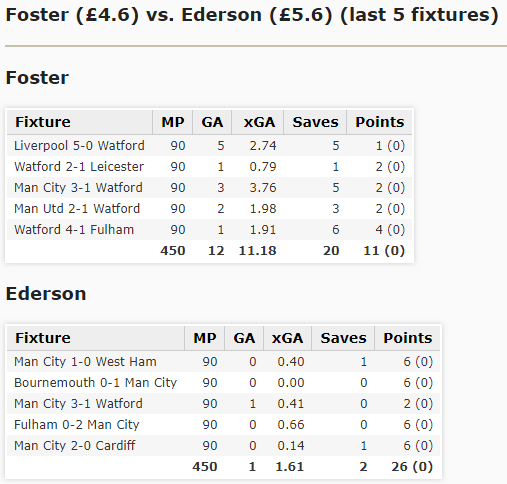Click the Man Utd 2-1 Watford row
The image size is (507, 484).
click(209, 209)
